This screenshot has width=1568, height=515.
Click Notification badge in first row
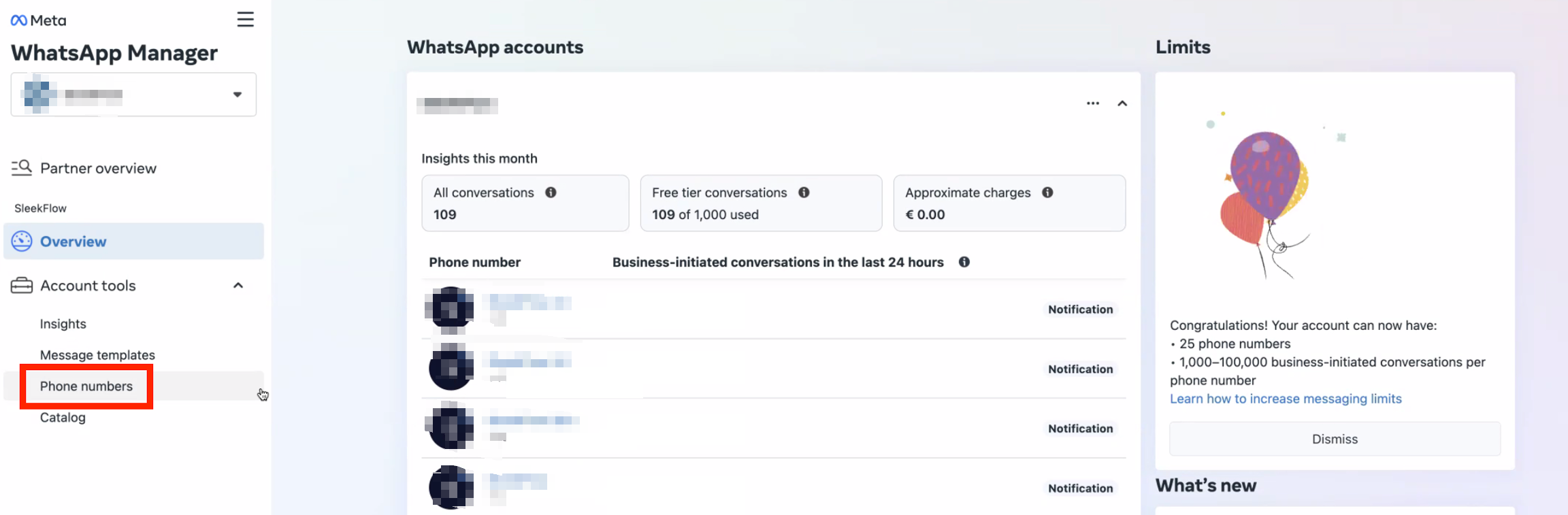pyautogui.click(x=1081, y=310)
